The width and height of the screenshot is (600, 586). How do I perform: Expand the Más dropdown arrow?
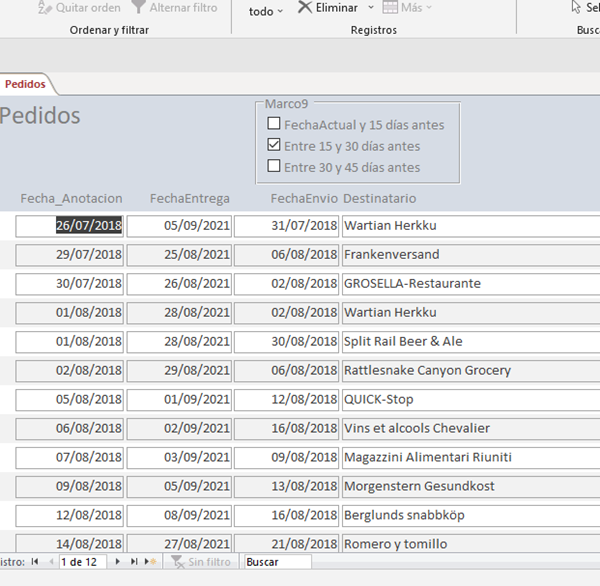point(429,7)
